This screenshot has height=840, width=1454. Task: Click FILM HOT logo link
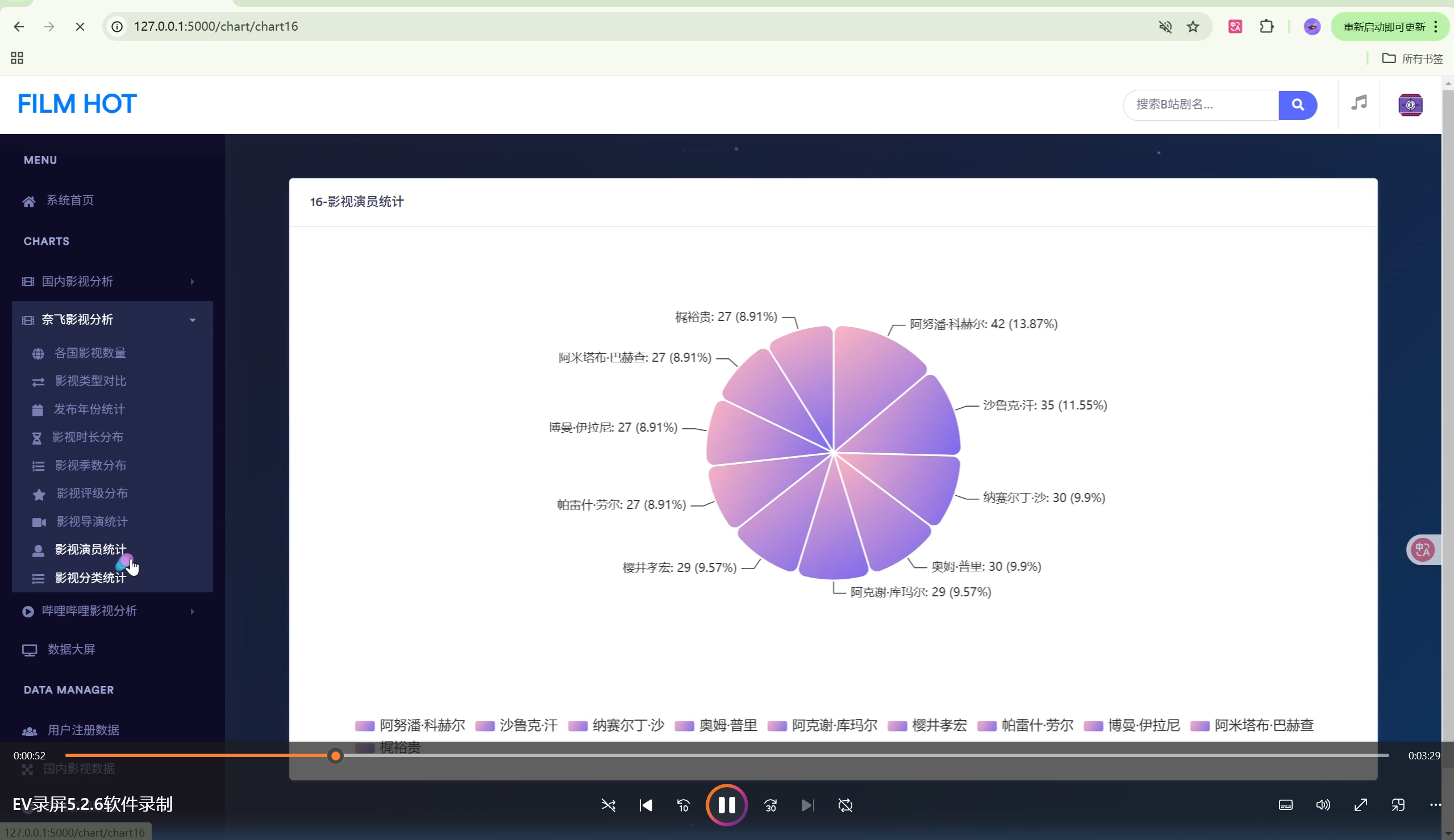click(77, 105)
